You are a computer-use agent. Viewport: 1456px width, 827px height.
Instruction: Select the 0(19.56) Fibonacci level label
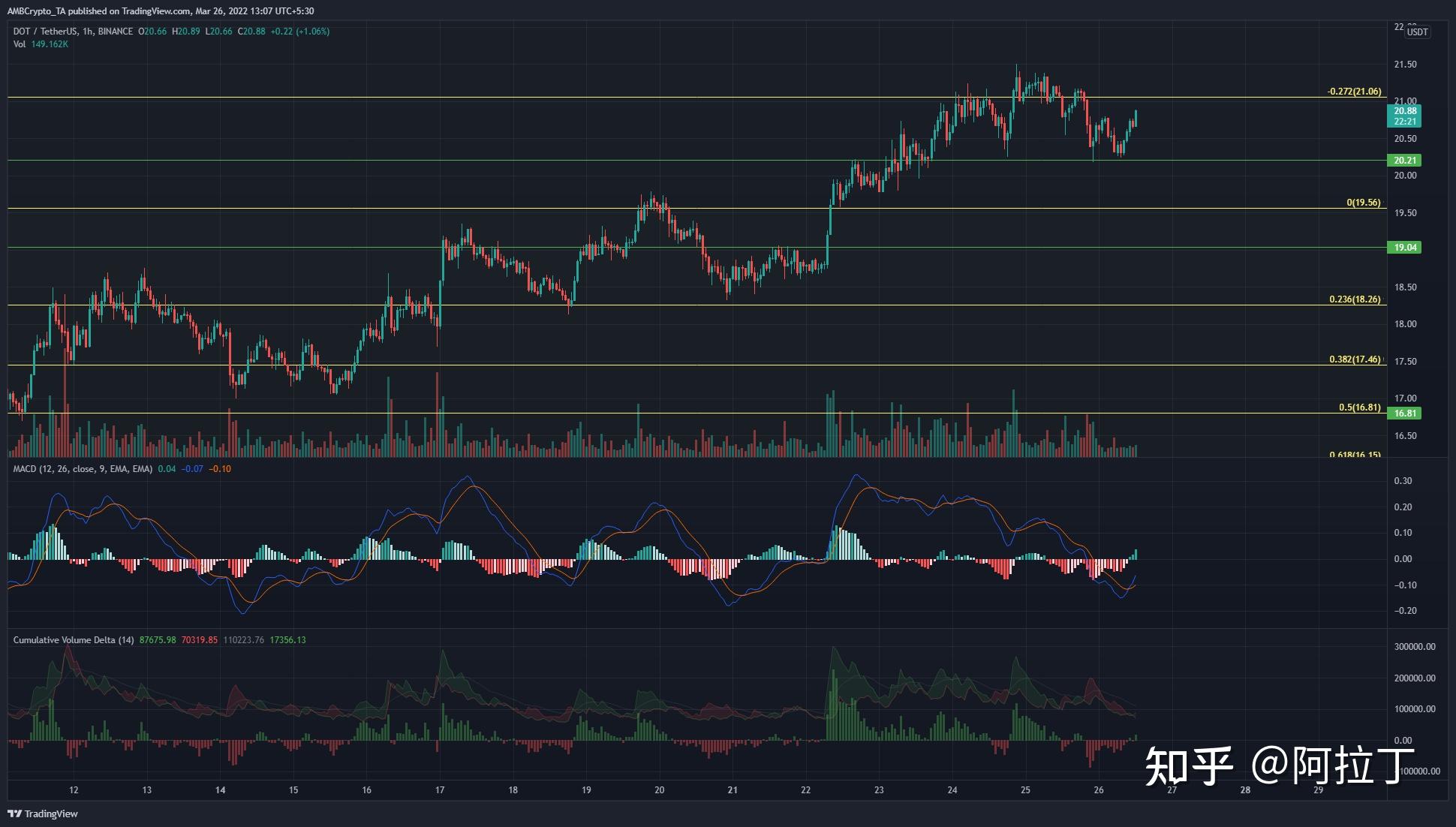[x=1363, y=203]
